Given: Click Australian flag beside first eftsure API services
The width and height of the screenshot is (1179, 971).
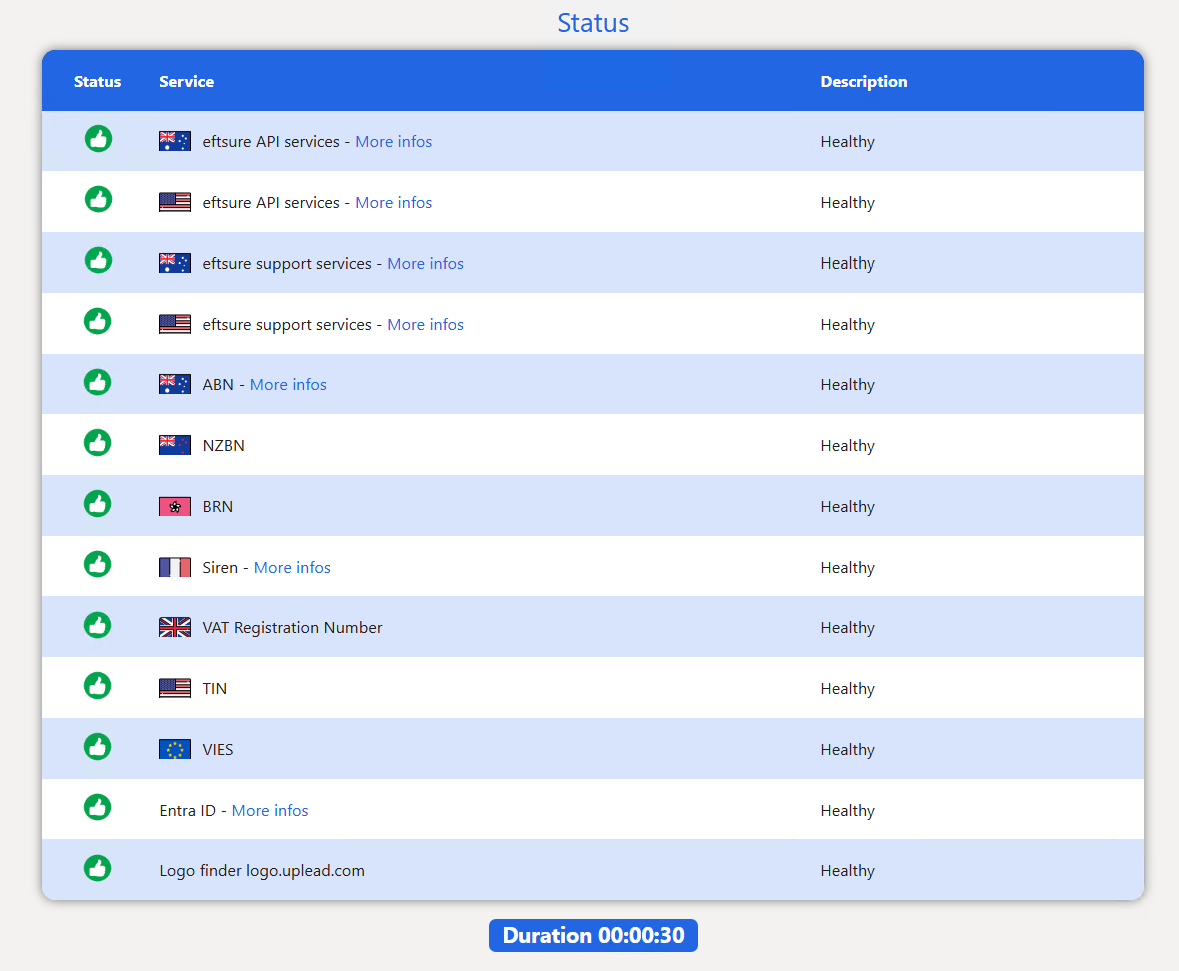Looking at the screenshot, I should 174,141.
